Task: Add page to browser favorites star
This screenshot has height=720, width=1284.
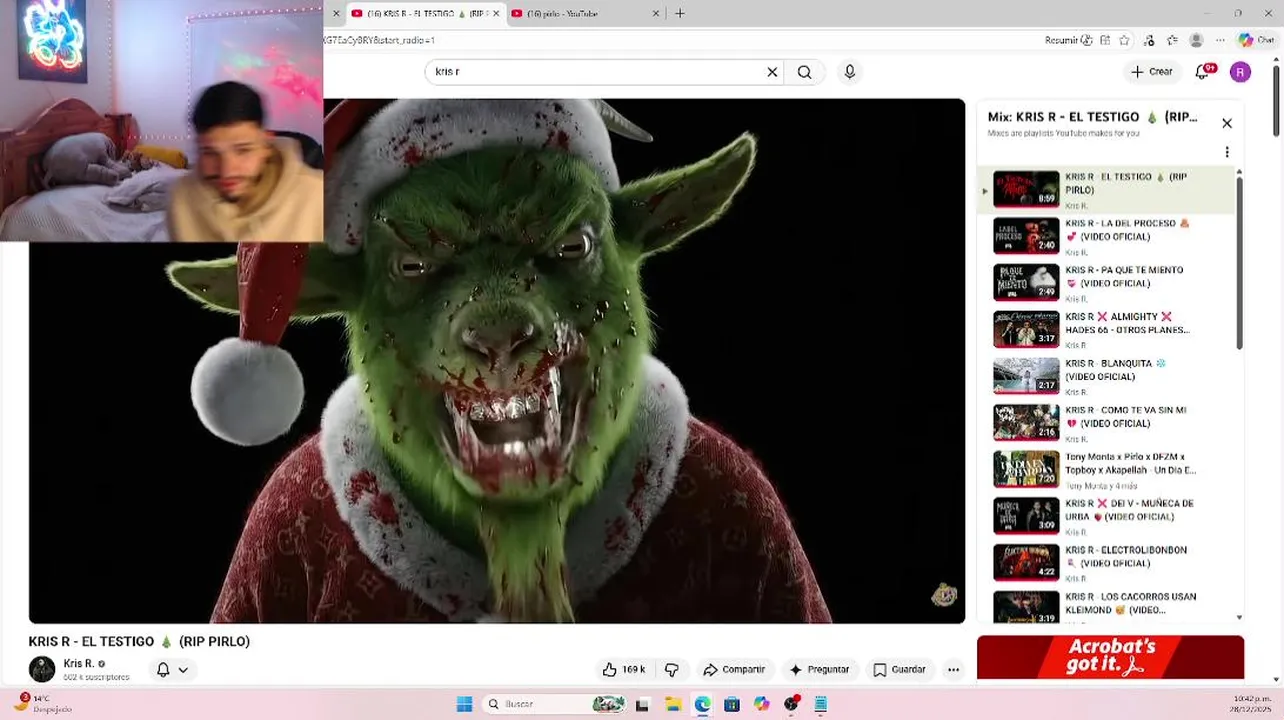Action: [x=1125, y=40]
